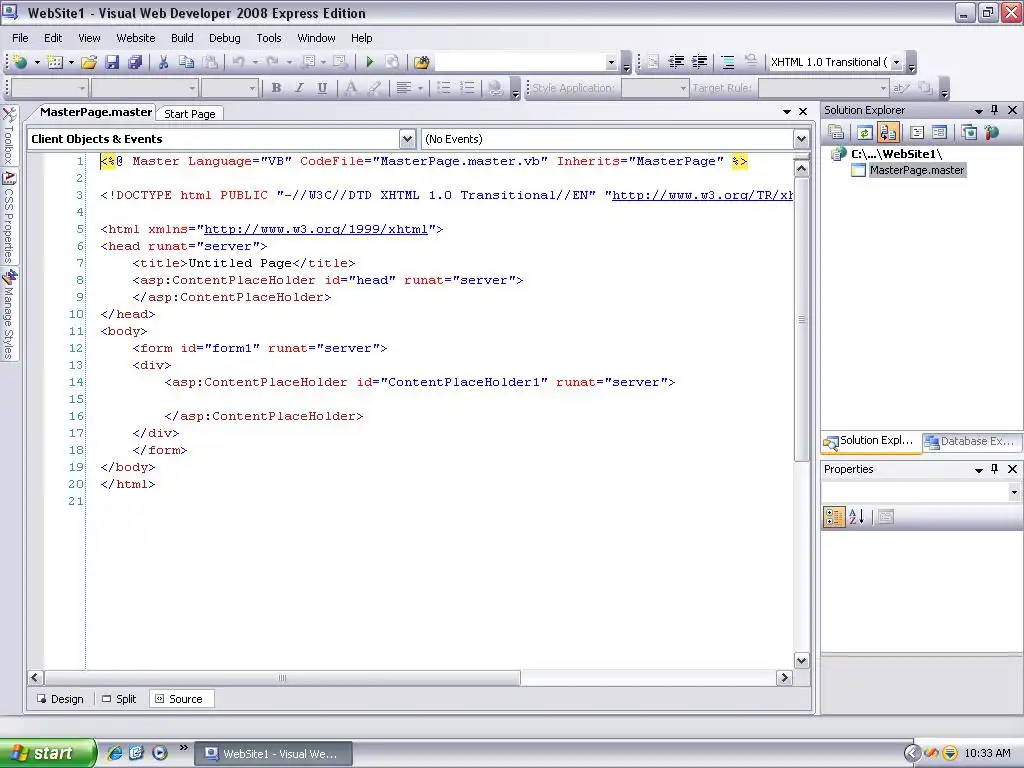The image size is (1024, 768).
Task: Open the Tools menu
Action: 268,38
